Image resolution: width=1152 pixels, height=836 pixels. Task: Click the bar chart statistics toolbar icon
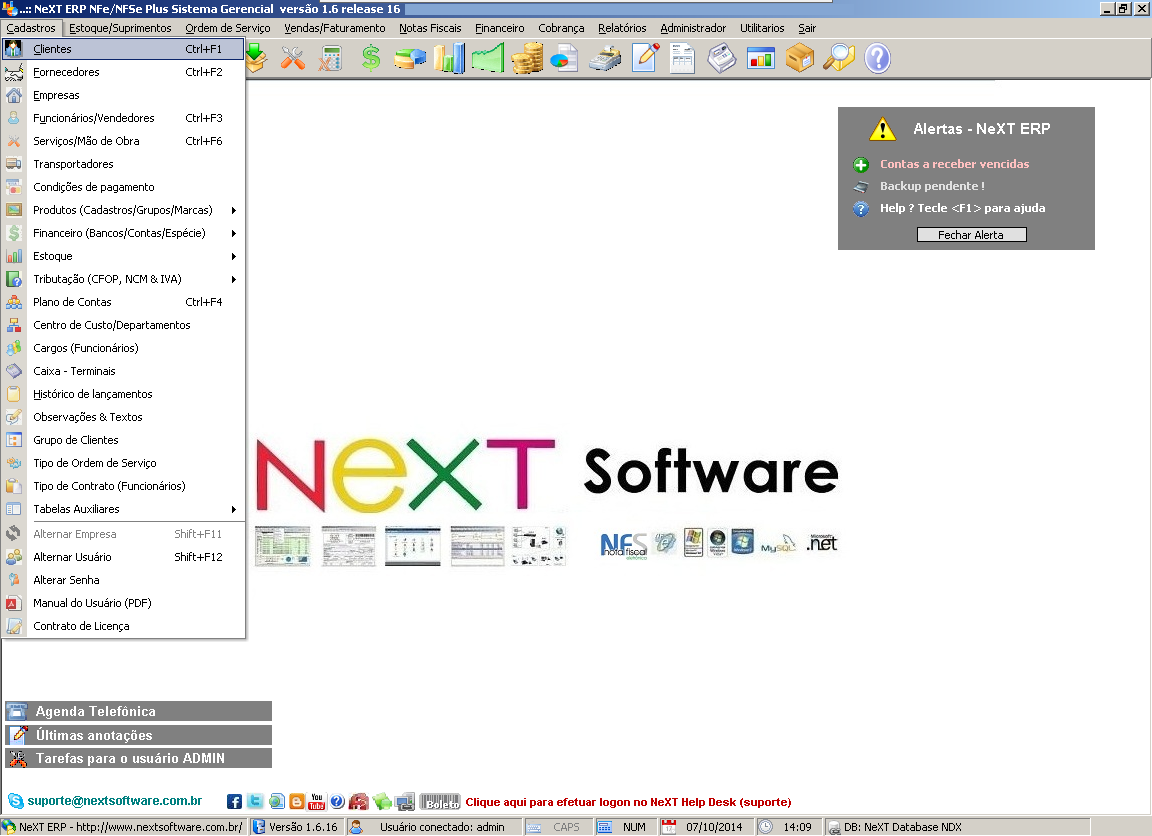point(447,59)
